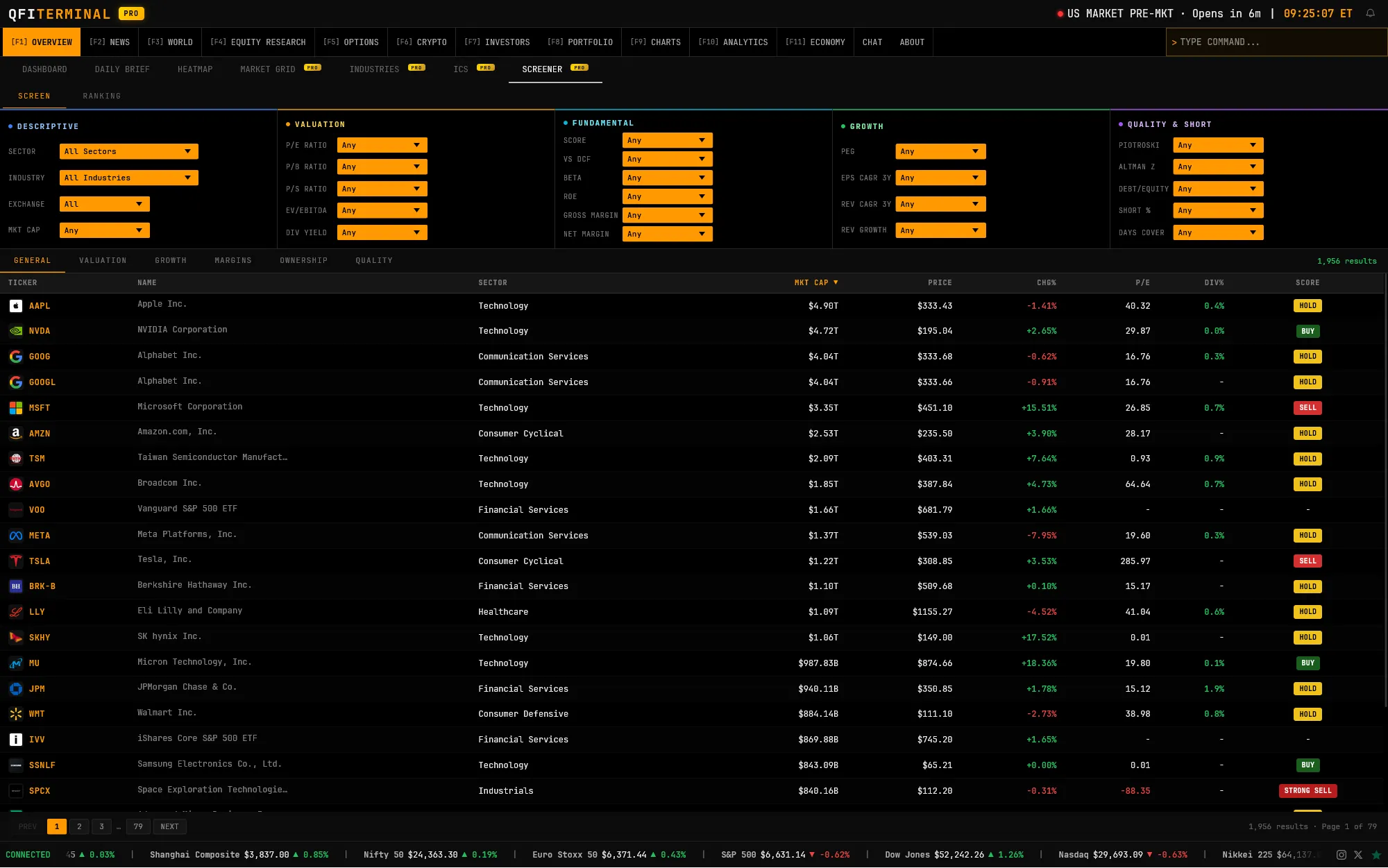Click the JPMorgan logo icon
This screenshot has width=1388, height=868.
16,689
